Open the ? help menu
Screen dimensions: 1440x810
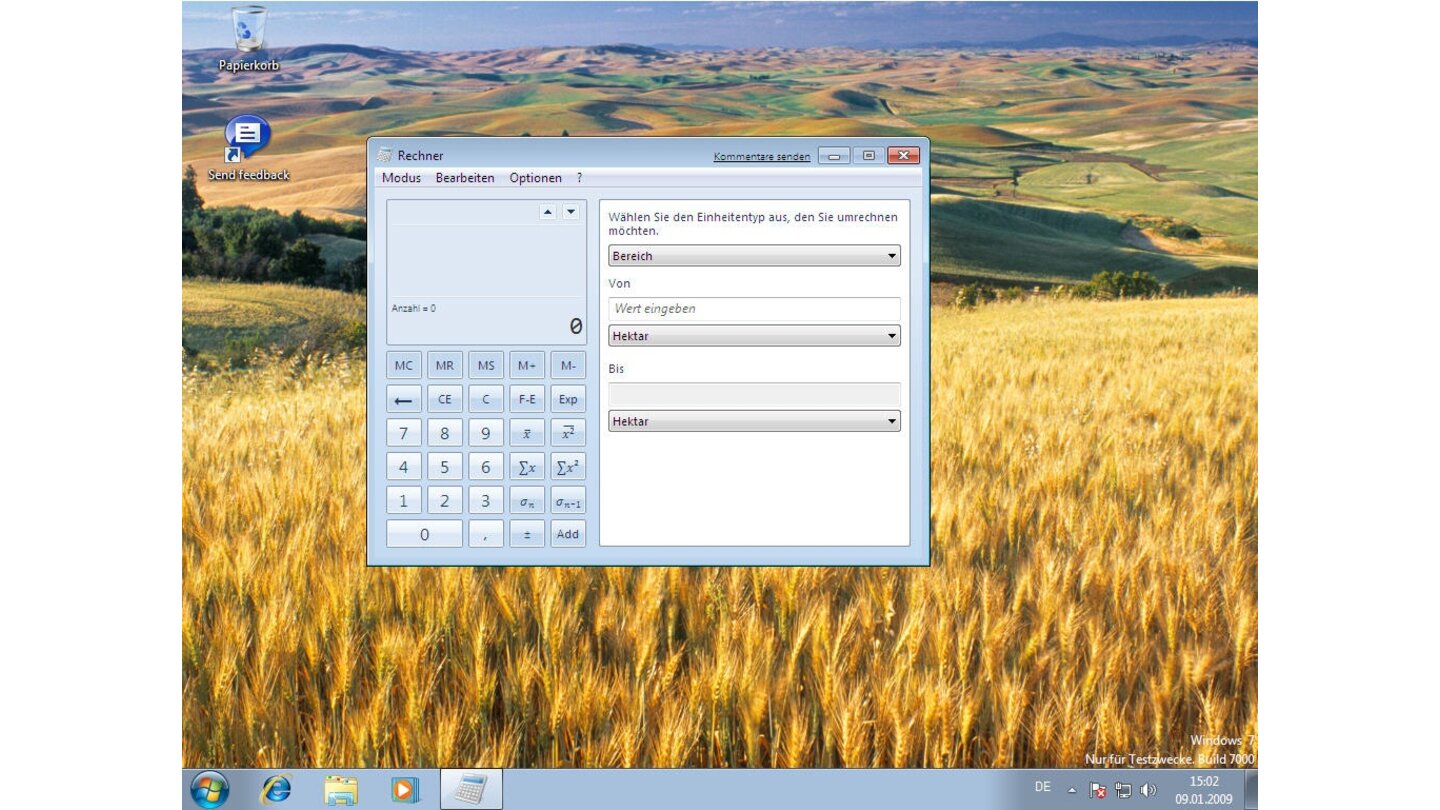[579, 178]
